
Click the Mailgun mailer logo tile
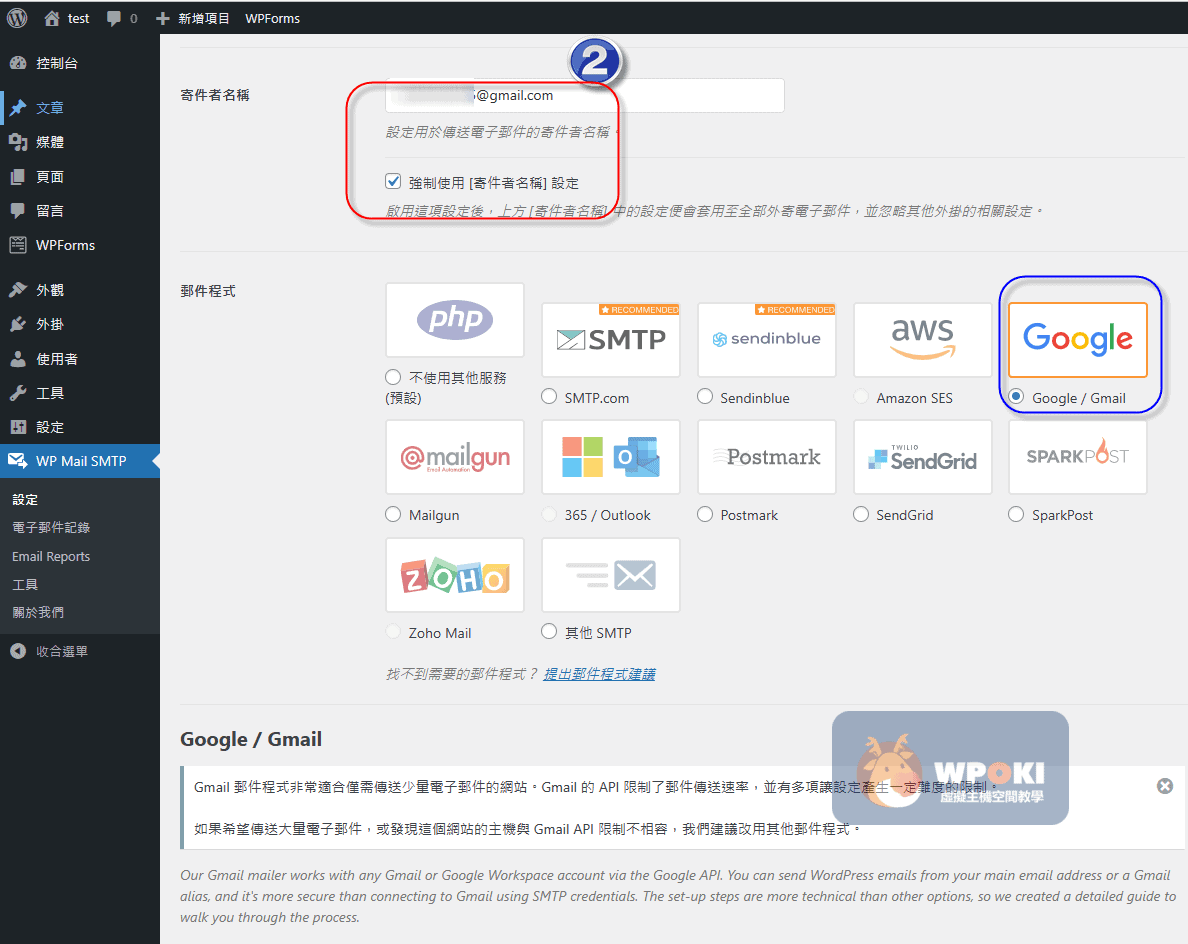click(455, 457)
